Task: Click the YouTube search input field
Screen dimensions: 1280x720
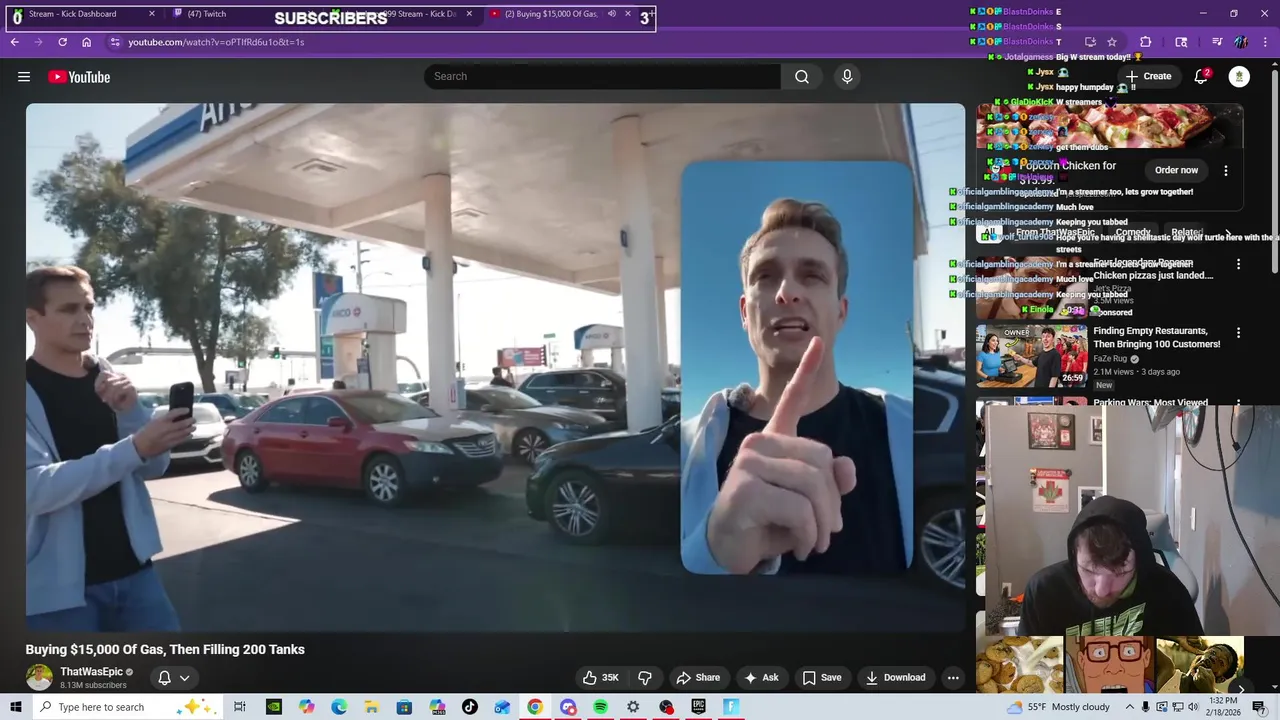Action: (x=602, y=77)
